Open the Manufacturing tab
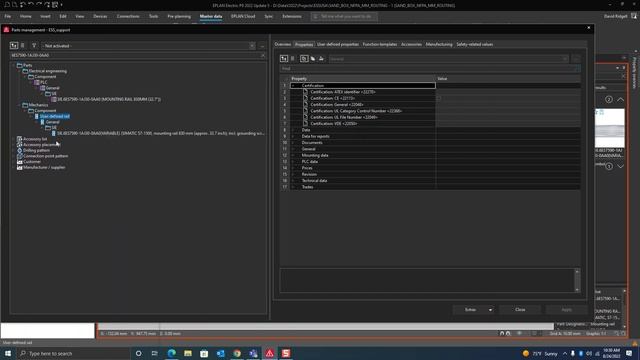The width and height of the screenshot is (640, 360). click(439, 44)
